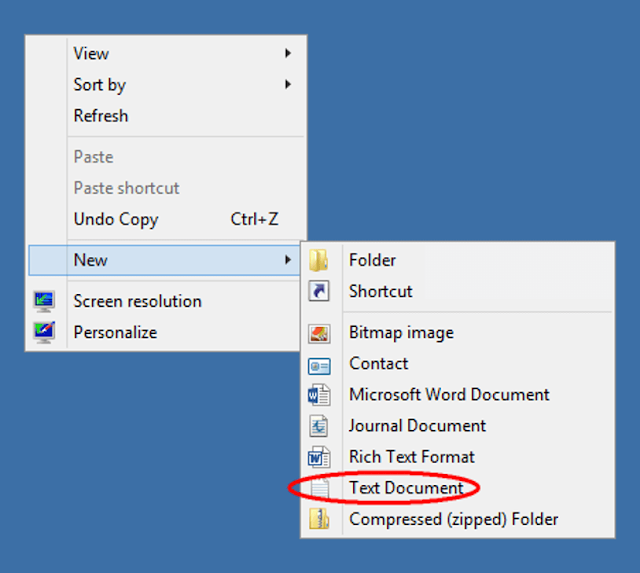Create a new Text Document
This screenshot has height=573, width=640.
click(x=458, y=488)
